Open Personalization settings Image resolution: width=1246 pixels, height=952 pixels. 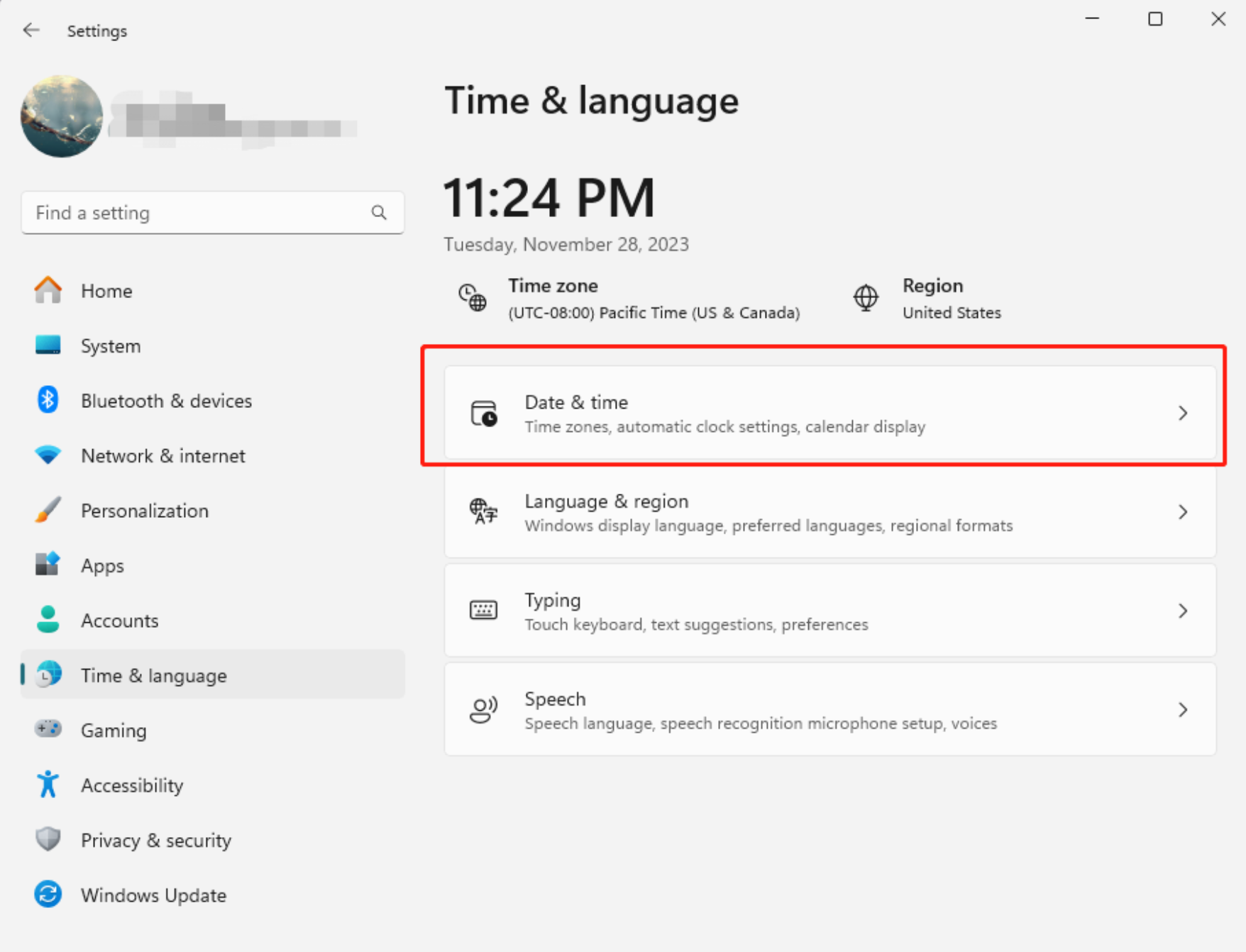(145, 511)
